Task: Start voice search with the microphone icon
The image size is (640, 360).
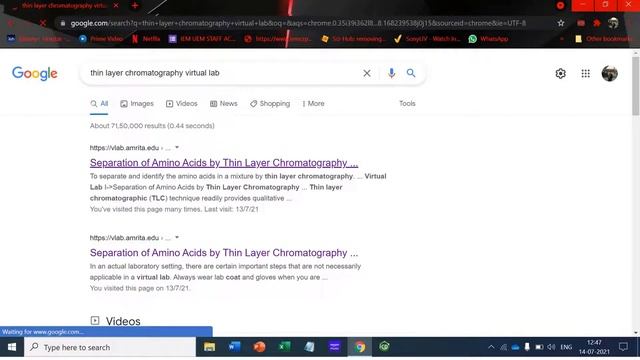Action: (x=391, y=73)
